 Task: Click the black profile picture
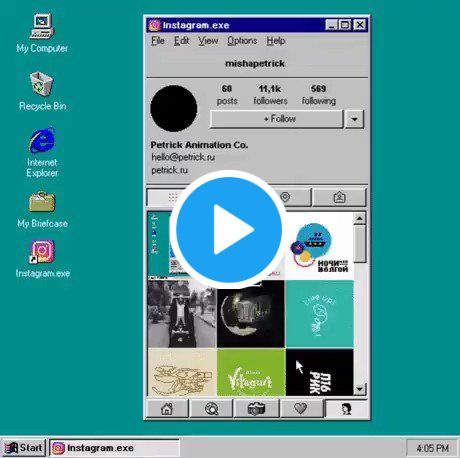point(174,108)
